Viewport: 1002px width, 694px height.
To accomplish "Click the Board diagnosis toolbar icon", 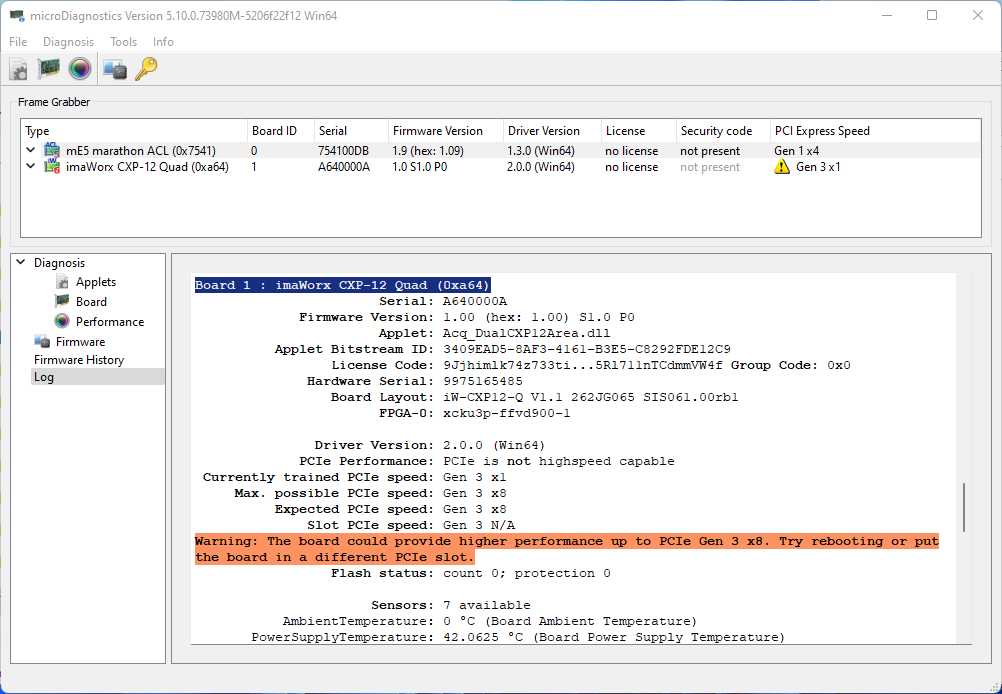I will 49,69.
